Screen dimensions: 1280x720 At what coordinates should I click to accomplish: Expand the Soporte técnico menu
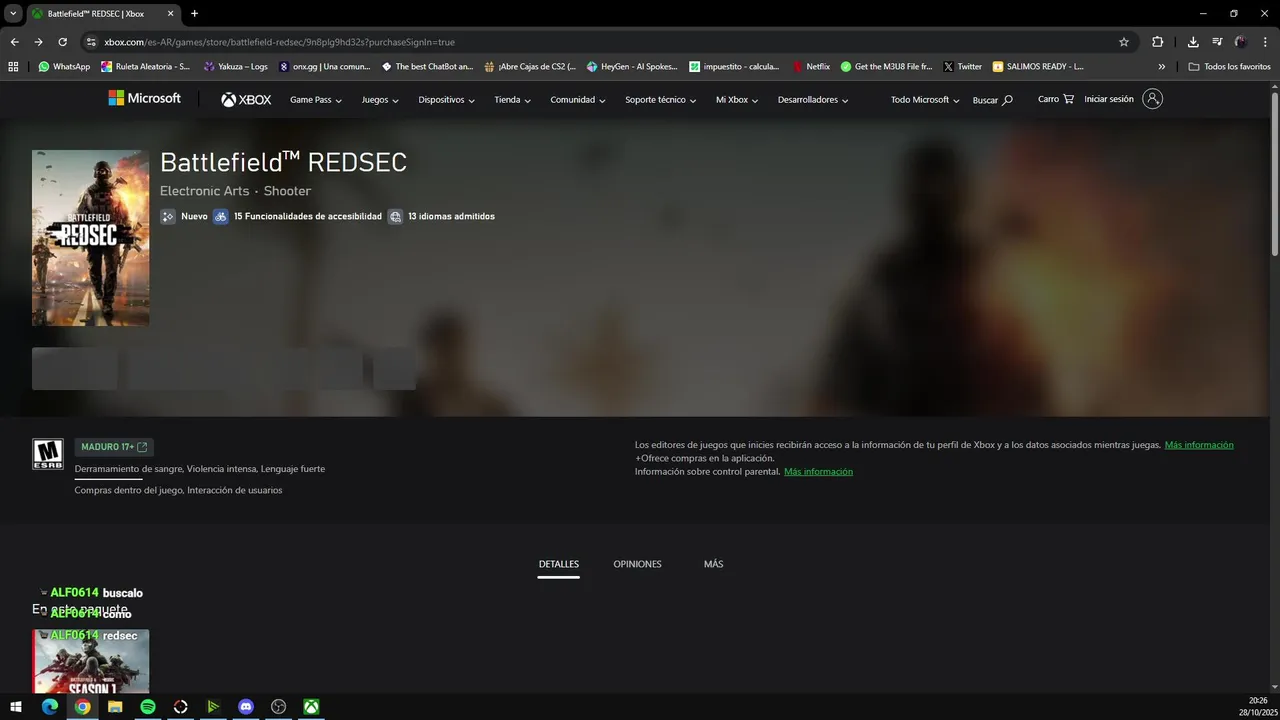click(661, 100)
